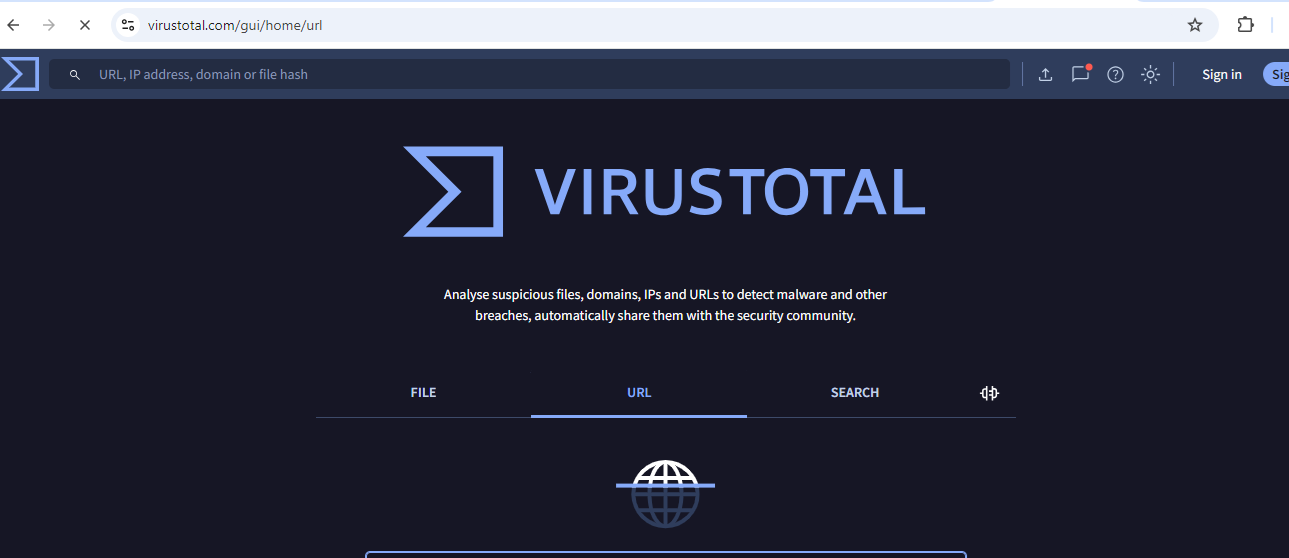Open the notifications chat bubble icon
This screenshot has width=1289, height=558.
coord(1080,74)
